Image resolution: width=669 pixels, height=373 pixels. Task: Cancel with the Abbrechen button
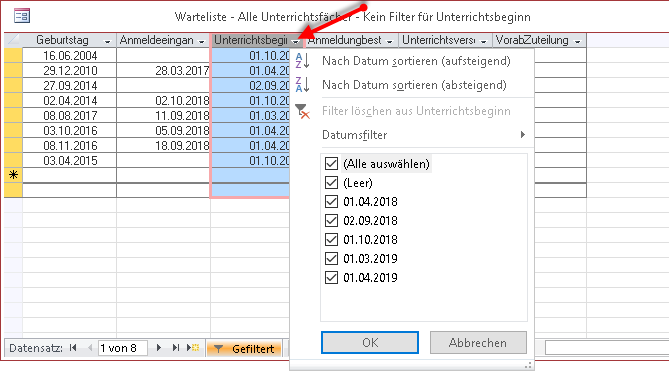[478, 343]
